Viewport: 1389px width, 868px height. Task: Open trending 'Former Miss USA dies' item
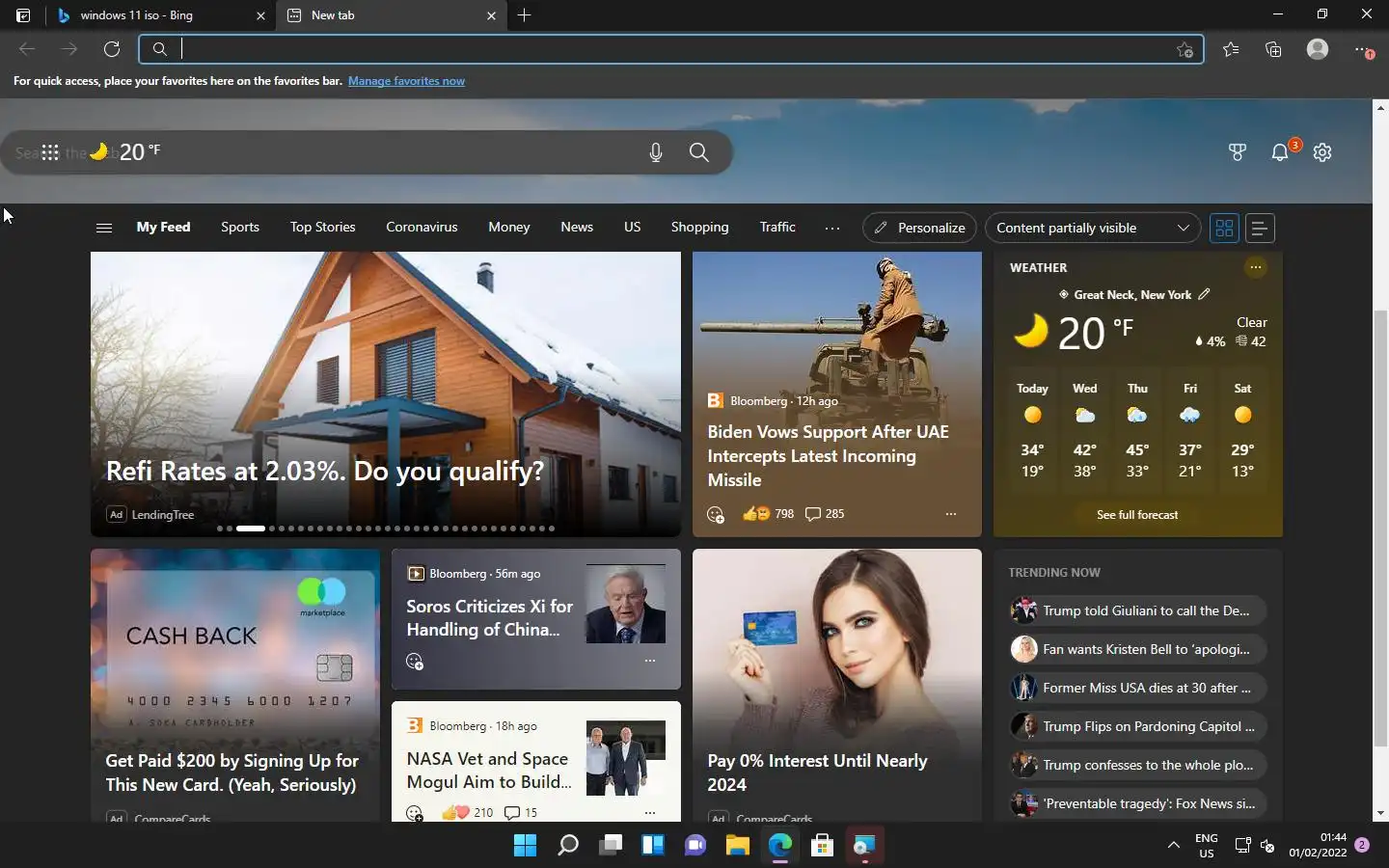pyautogui.click(x=1137, y=688)
